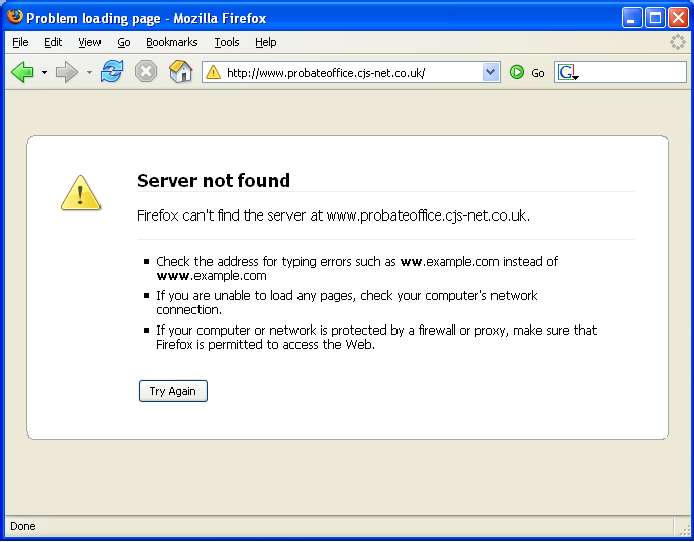Click the grayed Forward arrow button
This screenshot has width=694, height=542.
pos(66,72)
